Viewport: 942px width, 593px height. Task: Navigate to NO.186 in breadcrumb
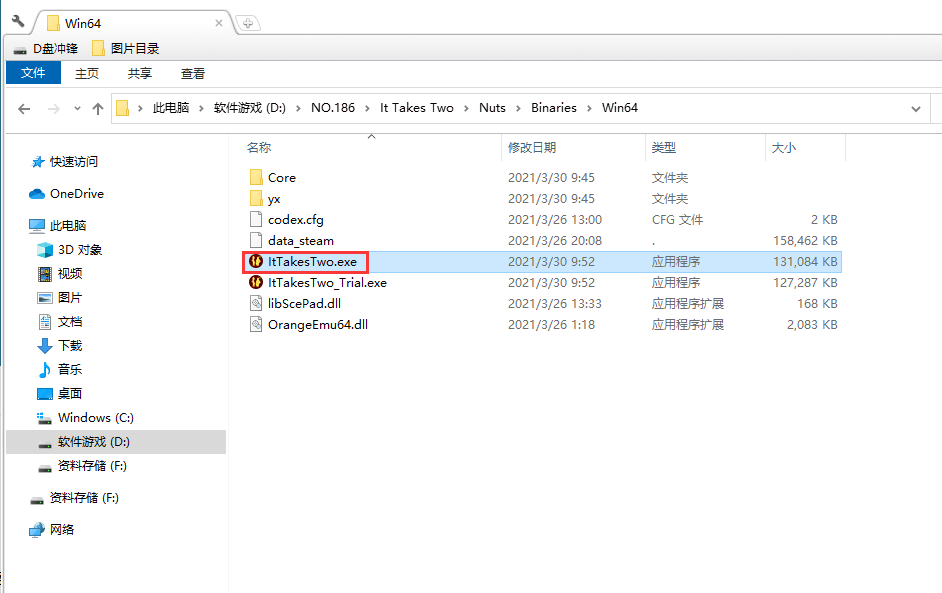pyautogui.click(x=333, y=108)
